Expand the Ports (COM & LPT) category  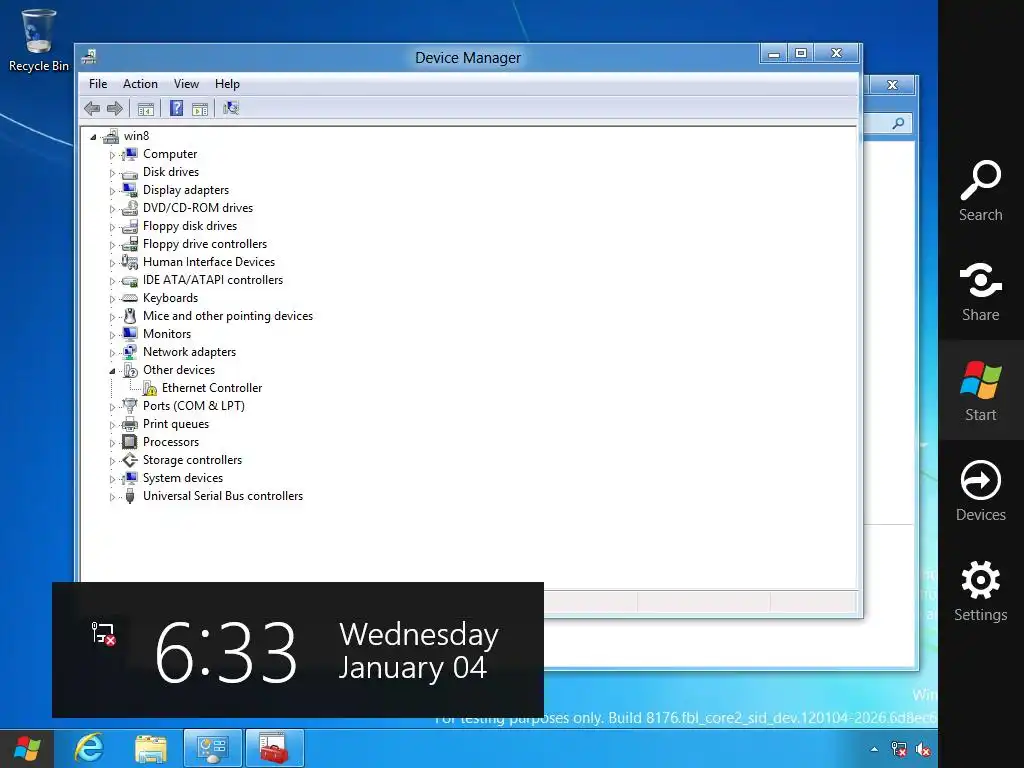point(112,408)
